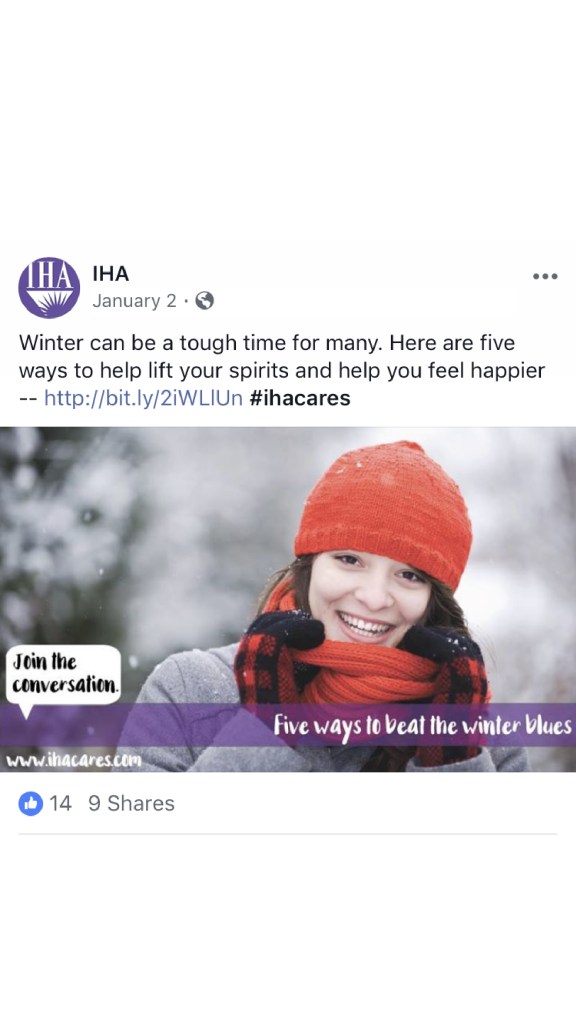The width and height of the screenshot is (576, 1024).
Task: Open the IHA page name link
Action: pyautogui.click(x=111, y=274)
